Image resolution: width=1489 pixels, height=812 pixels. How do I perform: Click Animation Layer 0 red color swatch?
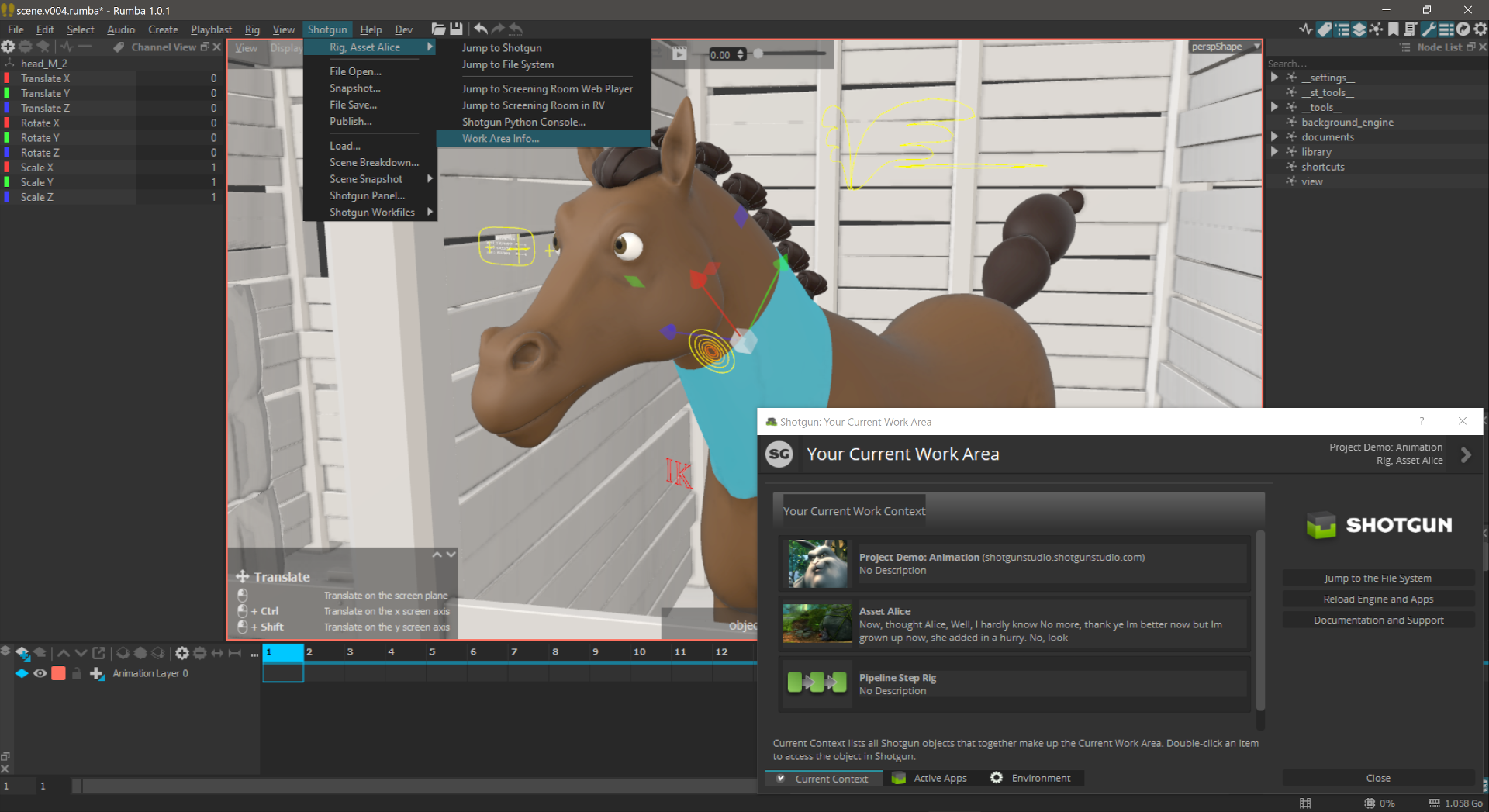pos(58,673)
